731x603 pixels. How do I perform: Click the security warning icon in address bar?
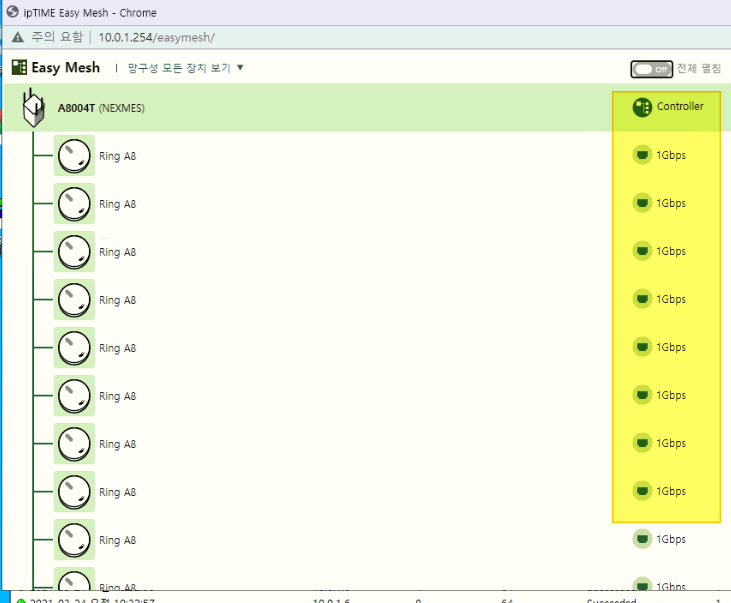[18, 37]
